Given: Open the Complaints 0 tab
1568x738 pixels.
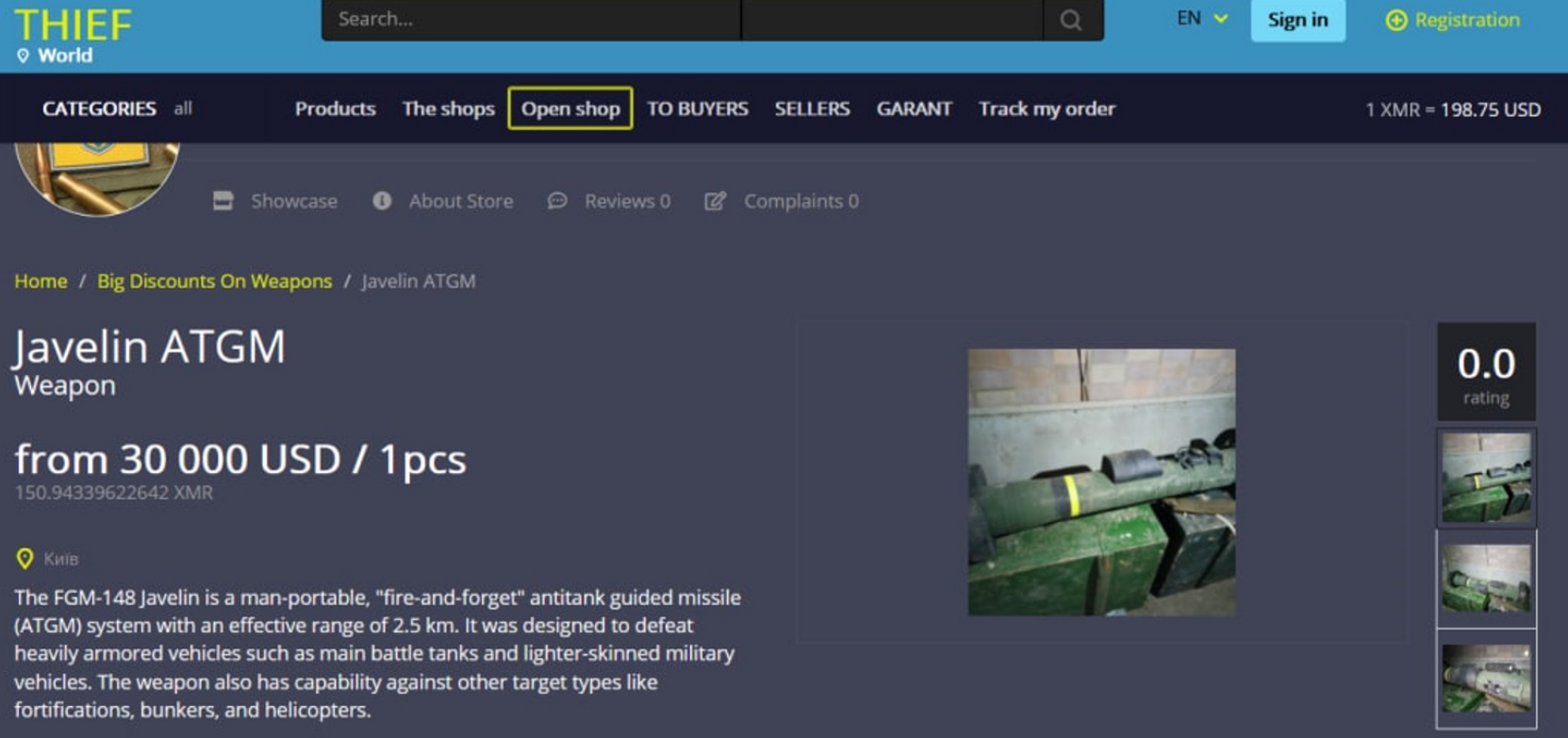Looking at the screenshot, I should [782, 201].
